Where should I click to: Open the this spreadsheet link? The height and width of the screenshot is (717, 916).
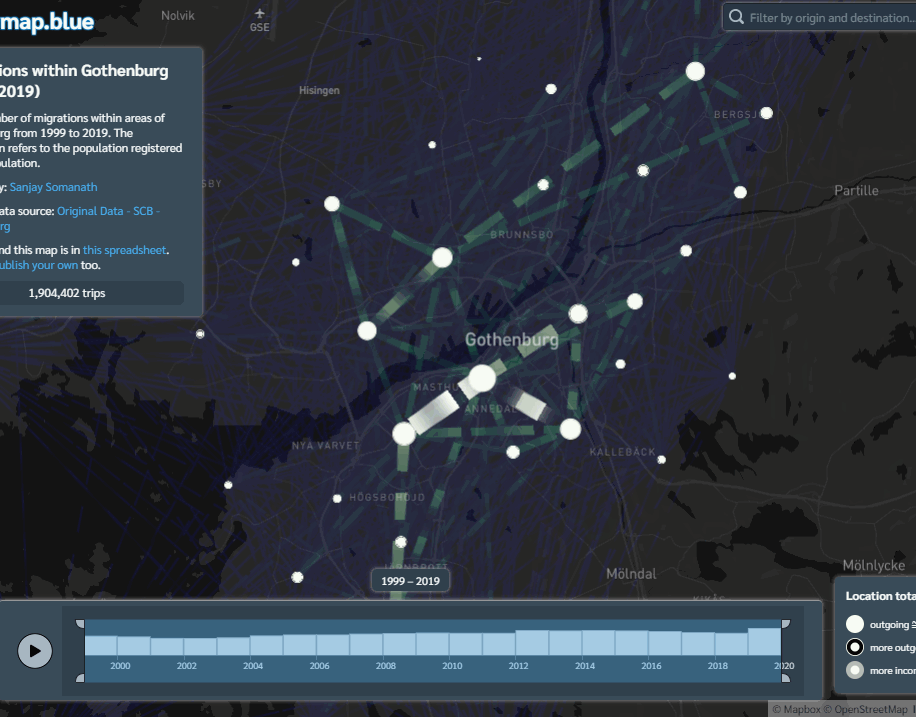124,250
